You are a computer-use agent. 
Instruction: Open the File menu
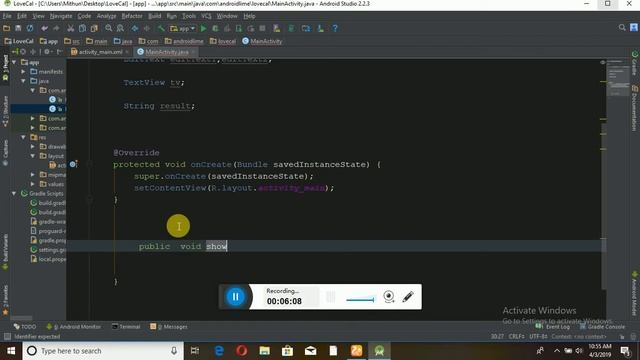7,16
